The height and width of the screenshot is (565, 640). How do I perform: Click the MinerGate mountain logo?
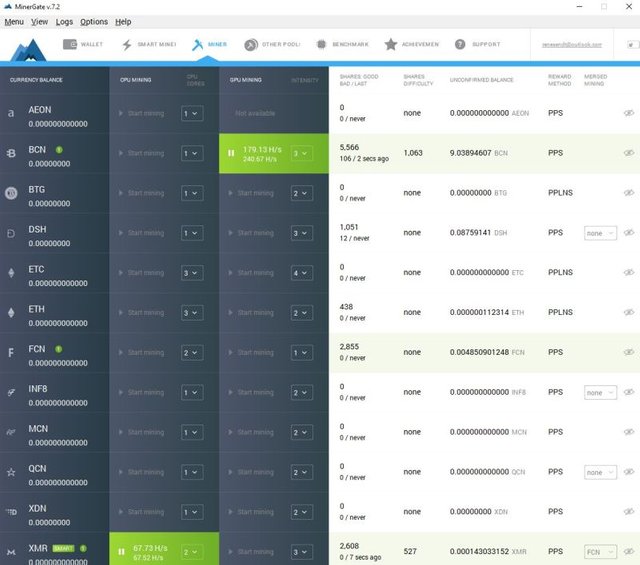[x=28, y=50]
